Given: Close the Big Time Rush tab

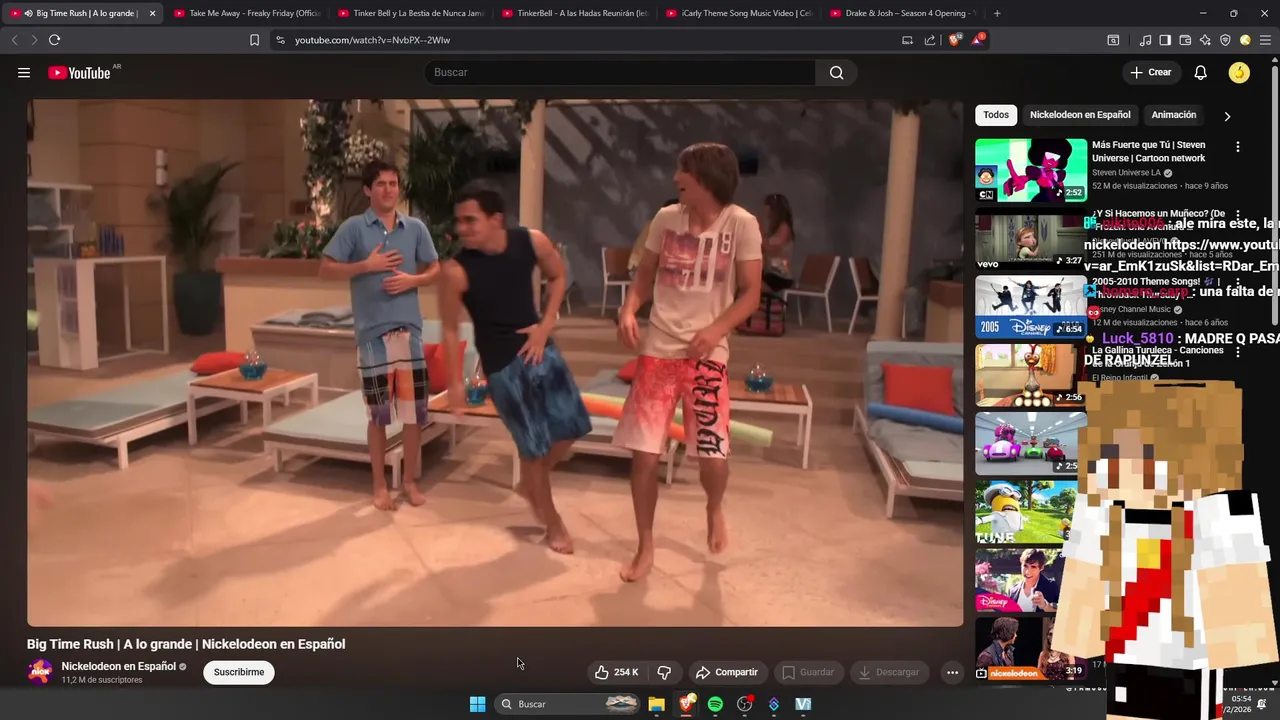Looking at the screenshot, I should coord(152,13).
